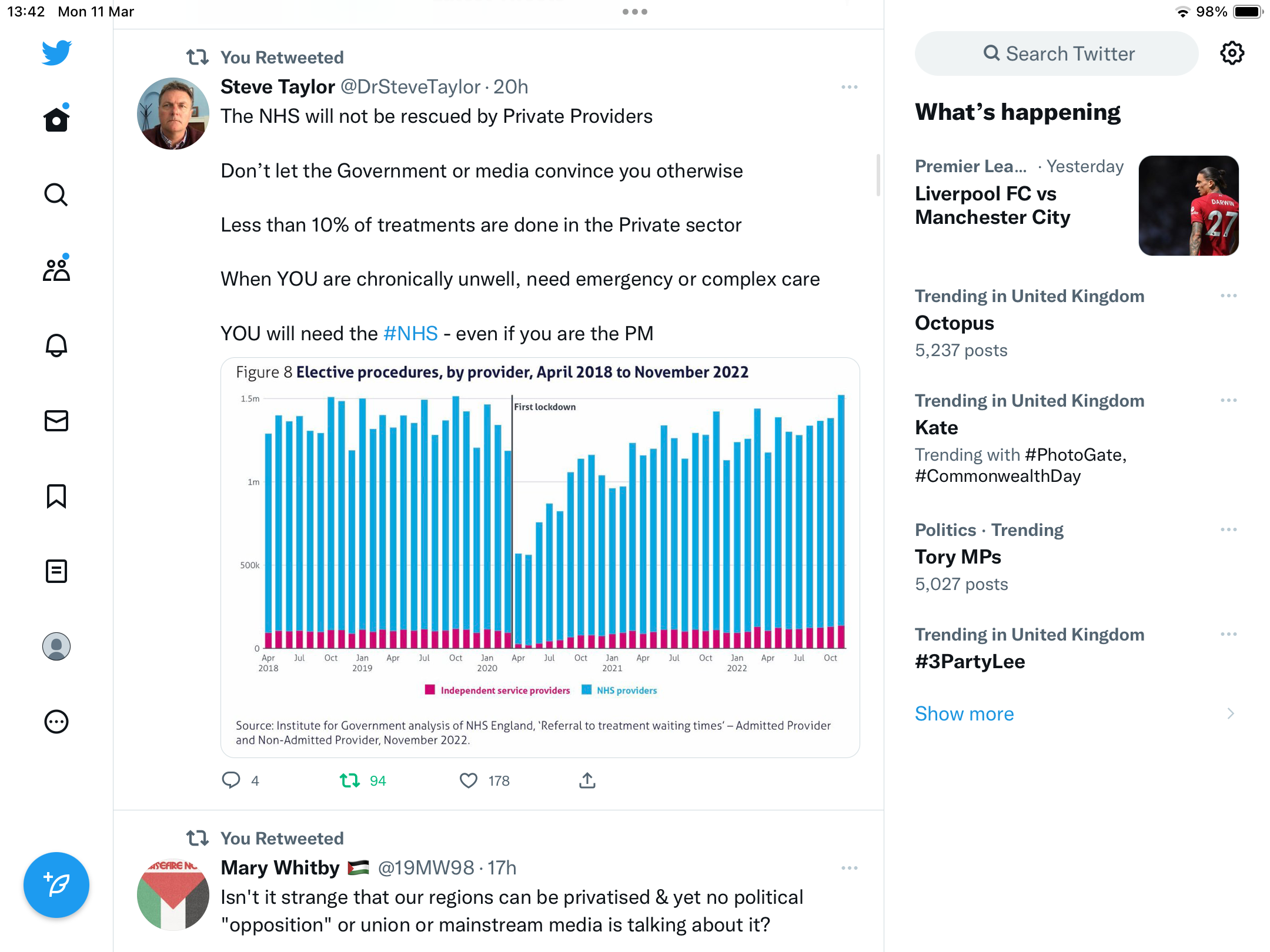Compose a new tweet
Screen dimensions: 1270x952
click(56, 885)
